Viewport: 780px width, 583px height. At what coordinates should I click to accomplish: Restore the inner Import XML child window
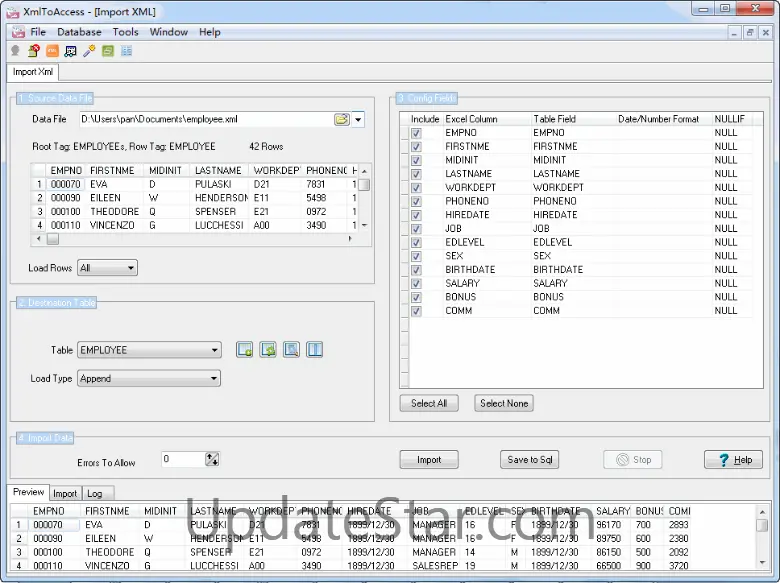pos(750,33)
